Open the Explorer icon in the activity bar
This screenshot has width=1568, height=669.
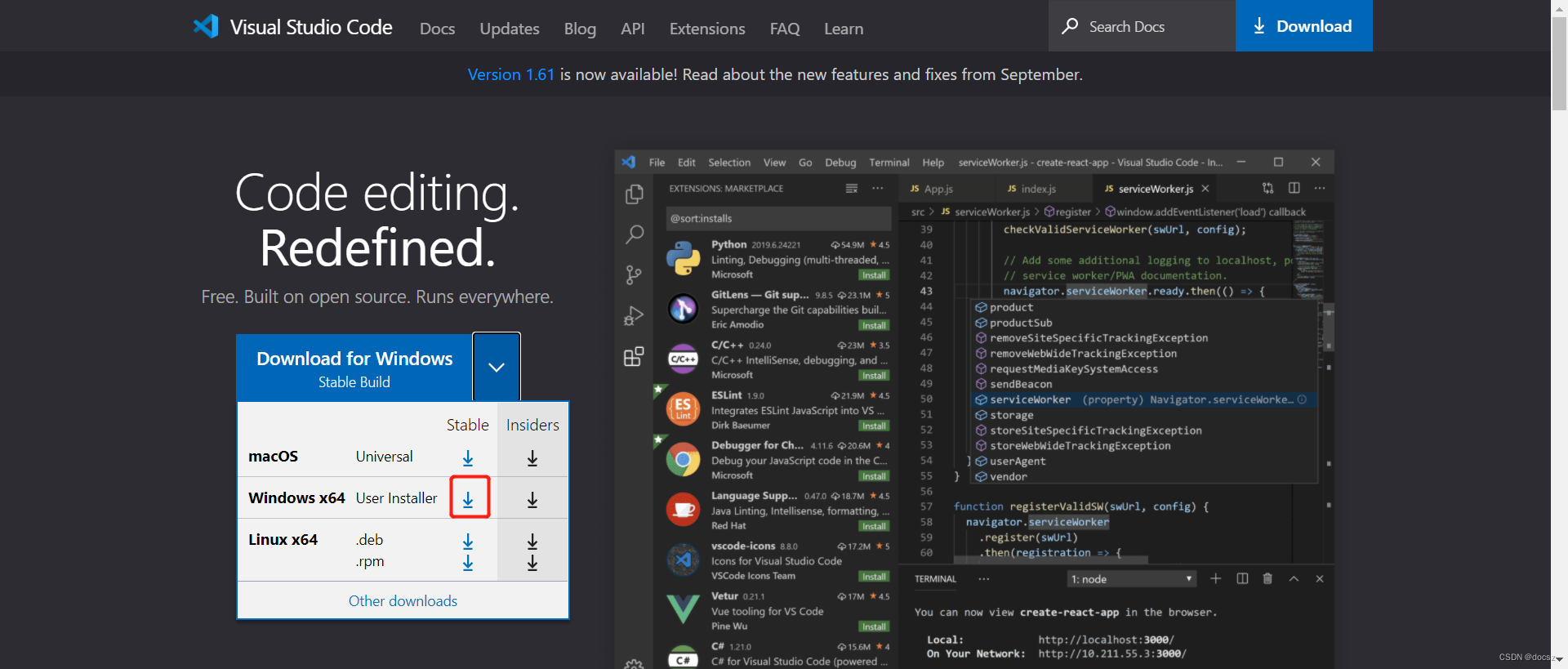coord(634,194)
